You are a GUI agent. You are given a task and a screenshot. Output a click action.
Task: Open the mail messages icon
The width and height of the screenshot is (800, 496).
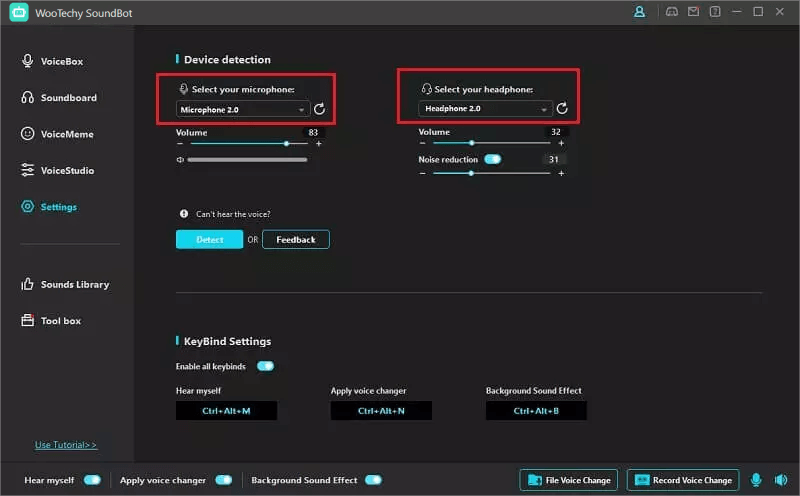(x=693, y=12)
